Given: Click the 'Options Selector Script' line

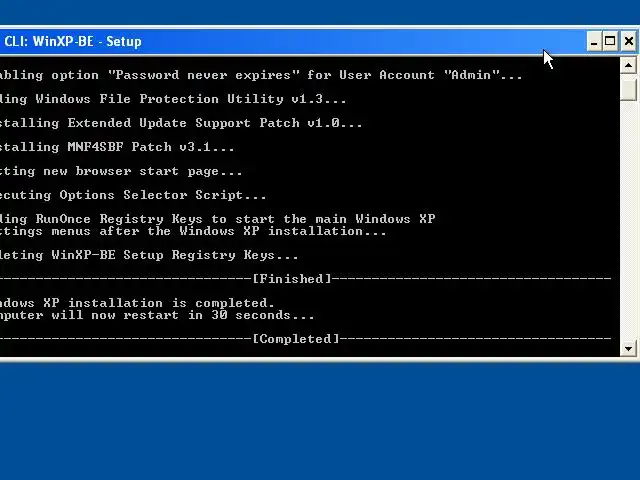Looking at the screenshot, I should [133, 195].
